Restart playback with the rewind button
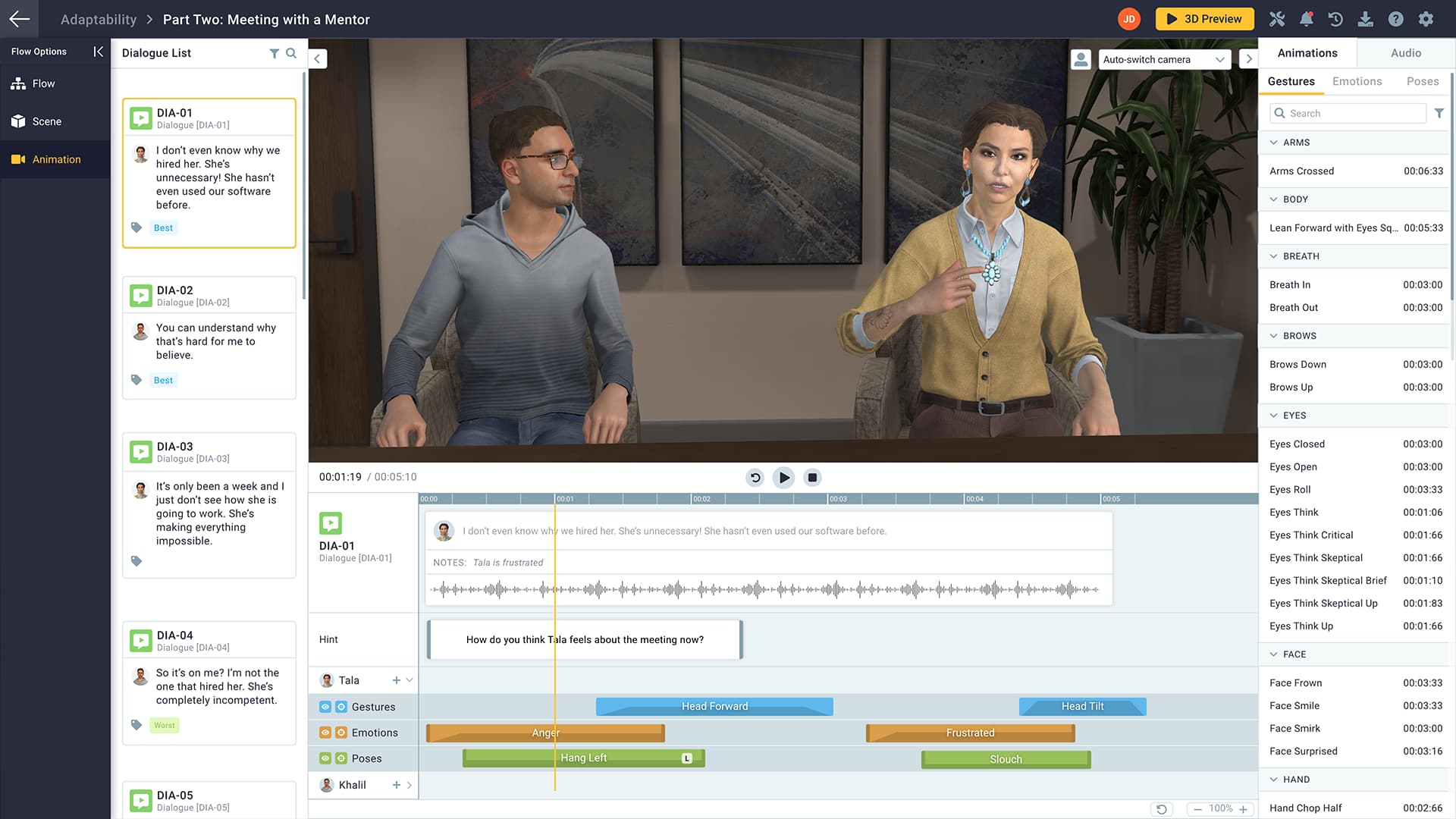The height and width of the screenshot is (819, 1456). coord(755,478)
